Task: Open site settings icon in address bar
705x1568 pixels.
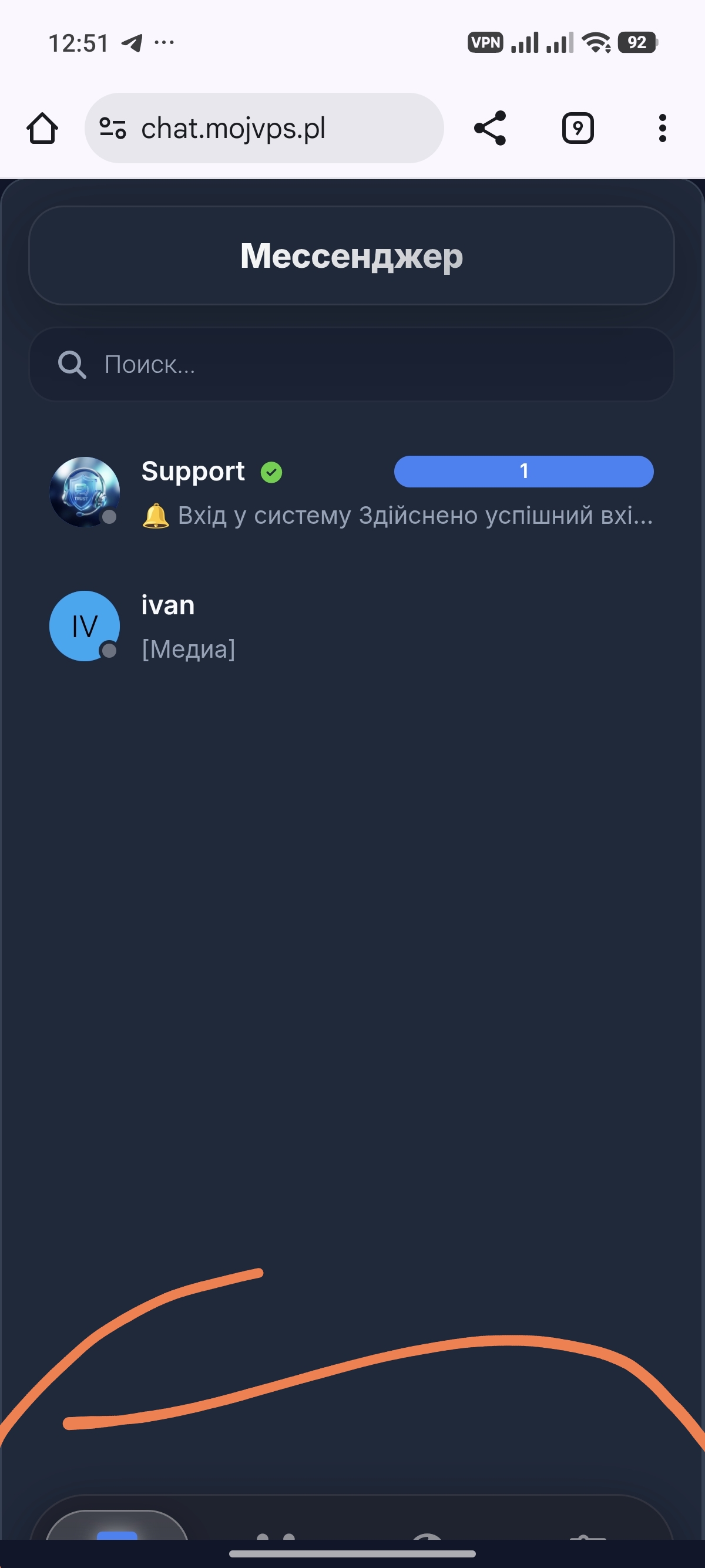Action: point(113,129)
